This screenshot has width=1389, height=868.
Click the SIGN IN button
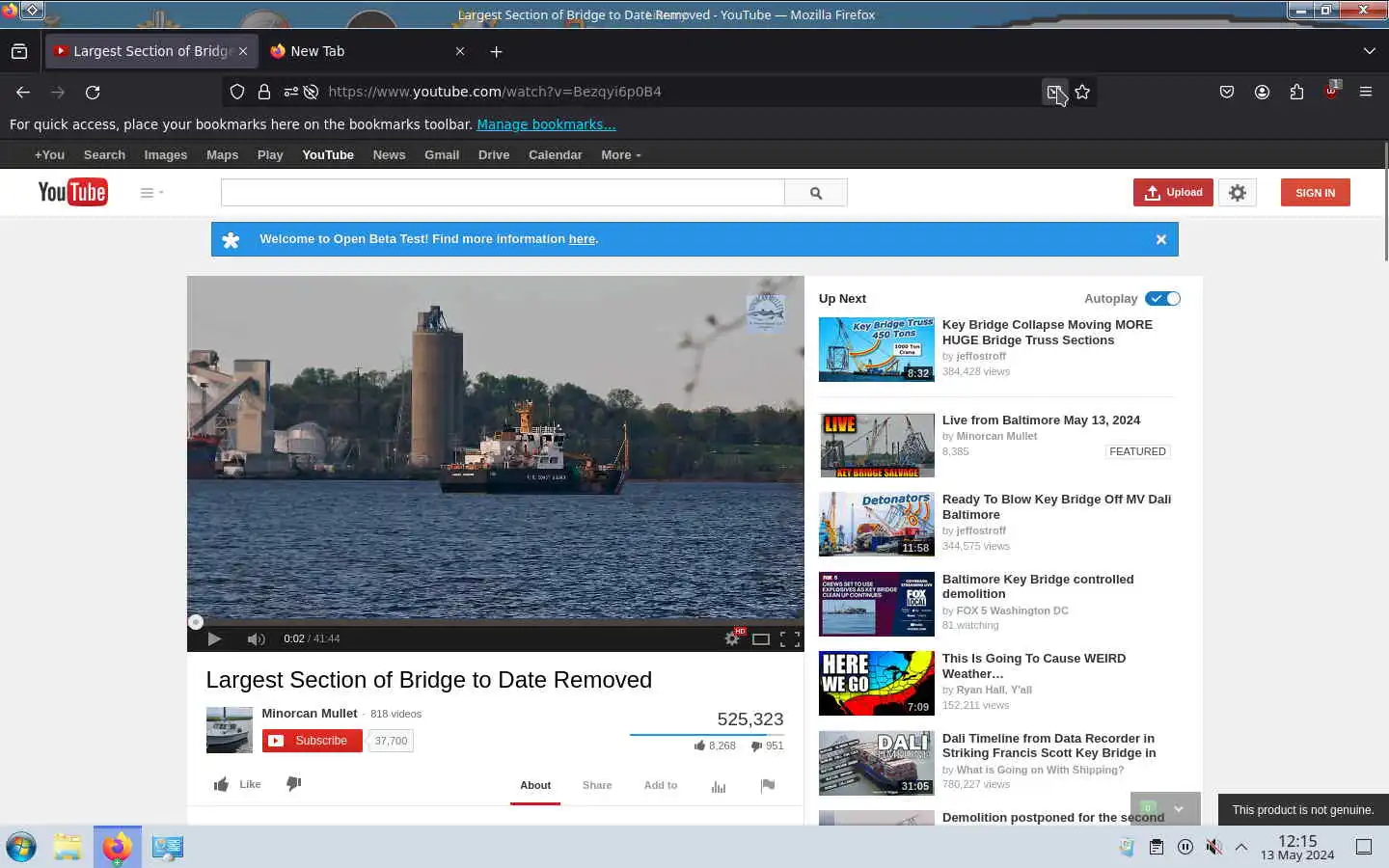click(x=1315, y=193)
